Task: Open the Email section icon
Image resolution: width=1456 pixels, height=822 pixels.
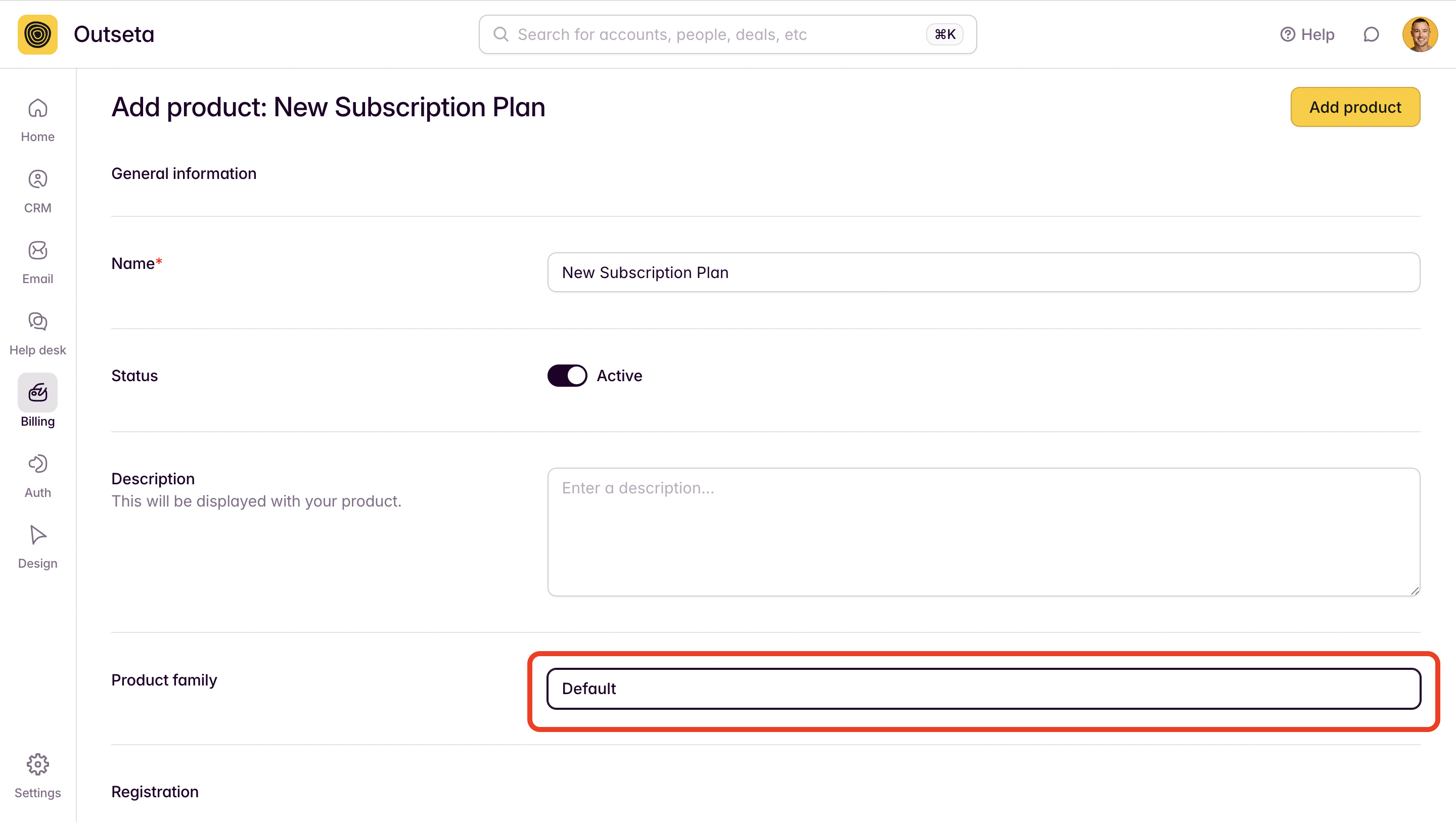Action: tap(37, 250)
